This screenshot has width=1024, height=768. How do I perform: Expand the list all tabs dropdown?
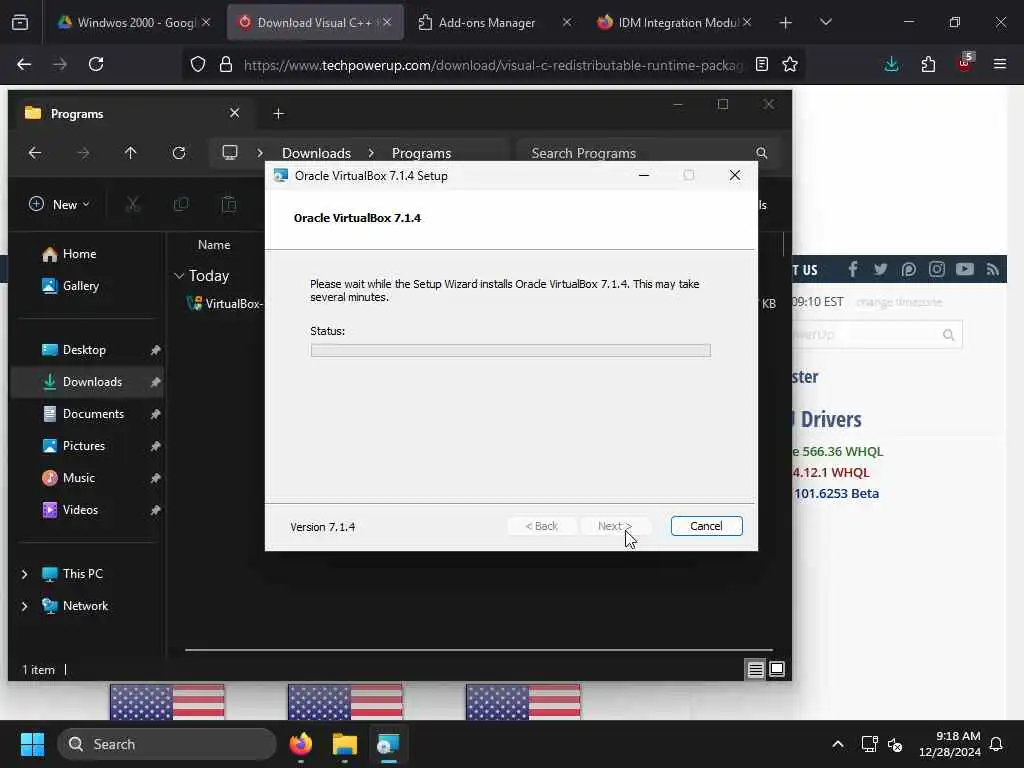[x=825, y=22]
